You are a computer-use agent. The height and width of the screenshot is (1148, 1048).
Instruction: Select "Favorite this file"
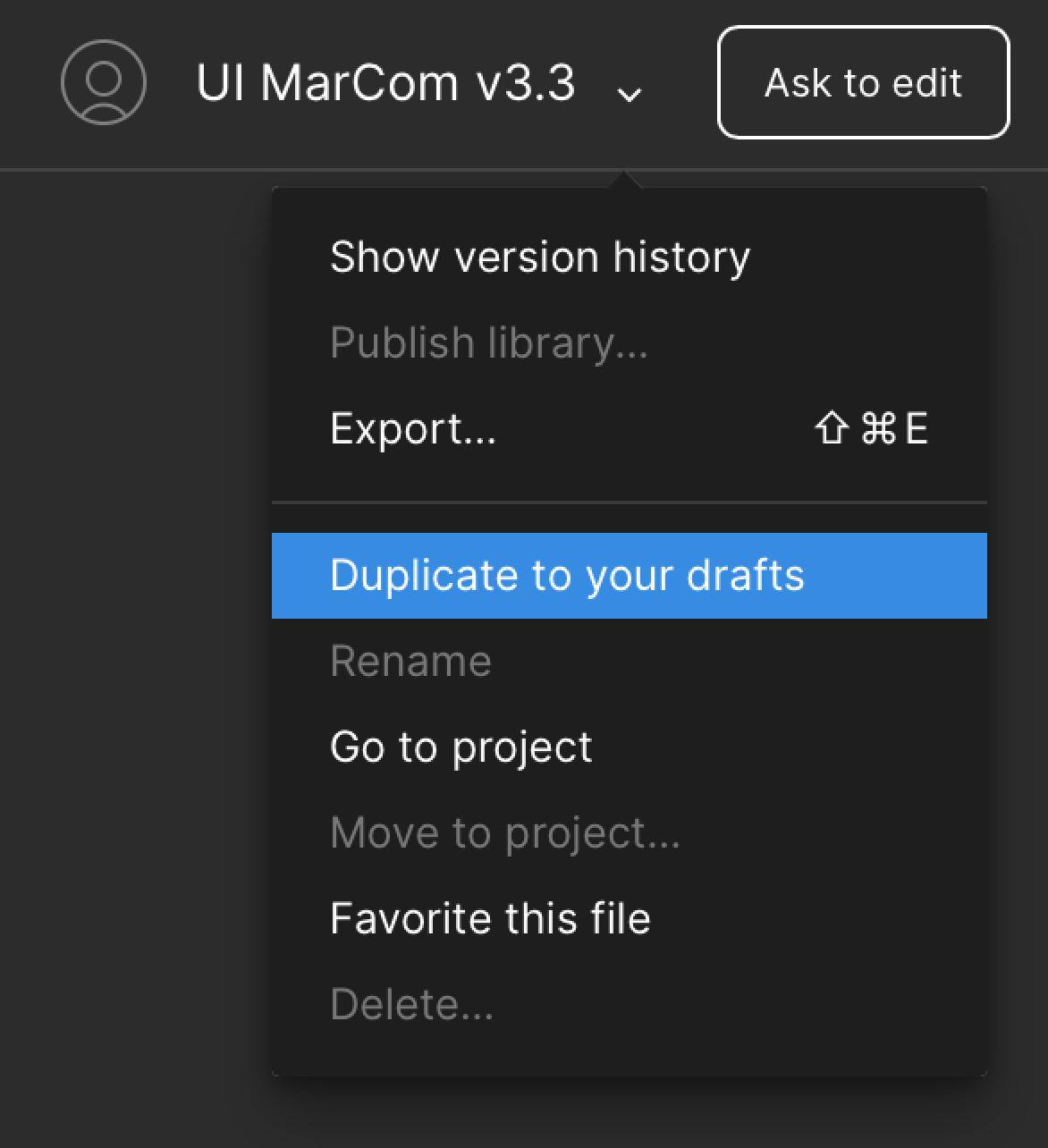[x=490, y=918]
